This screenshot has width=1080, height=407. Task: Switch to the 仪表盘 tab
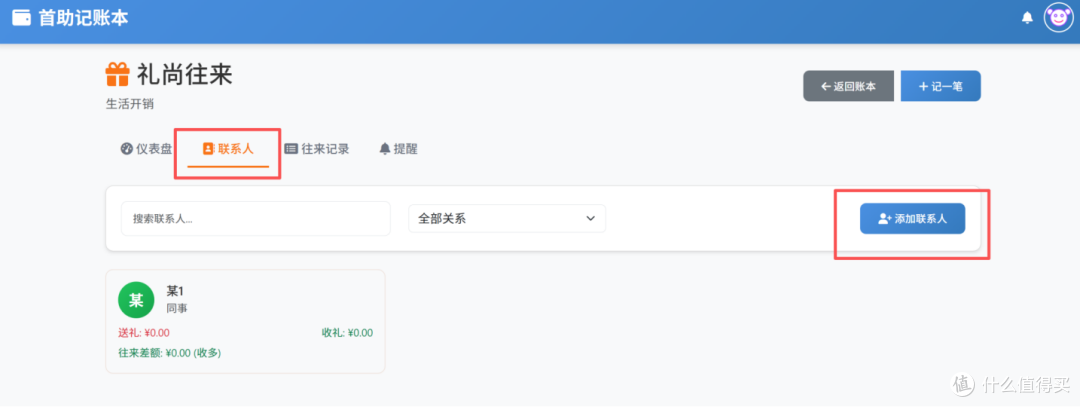pos(146,149)
